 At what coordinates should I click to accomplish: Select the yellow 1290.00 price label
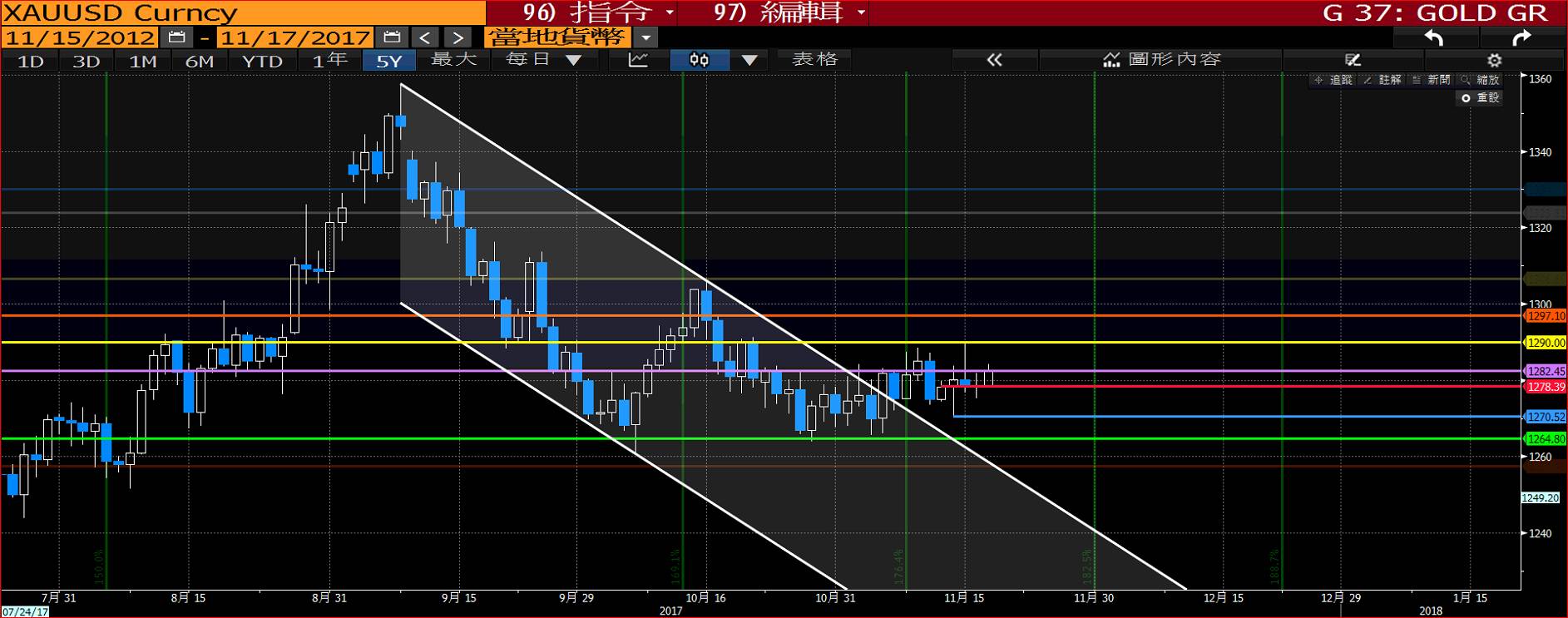[x=1546, y=343]
